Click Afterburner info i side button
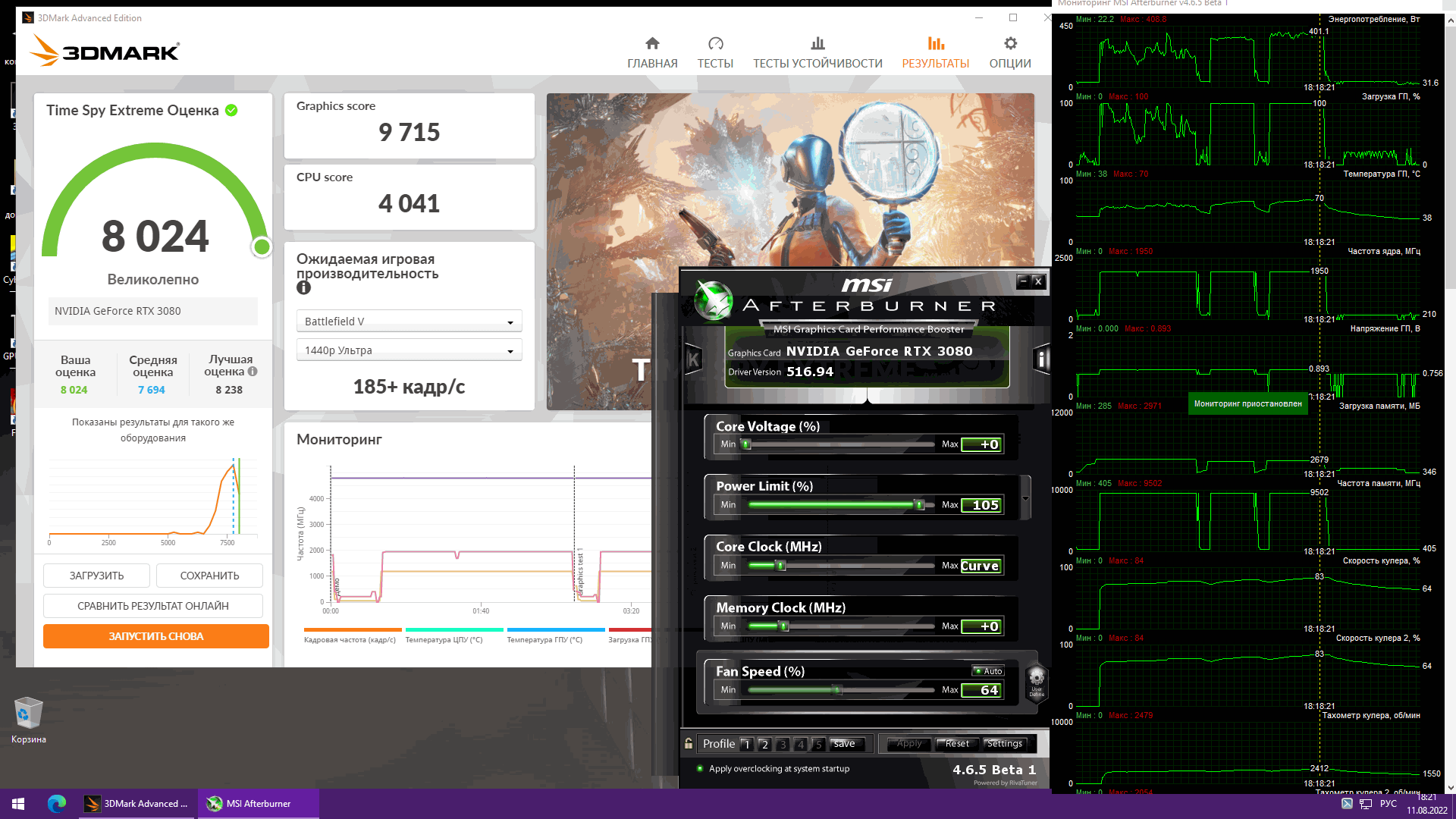 pyautogui.click(x=1042, y=359)
